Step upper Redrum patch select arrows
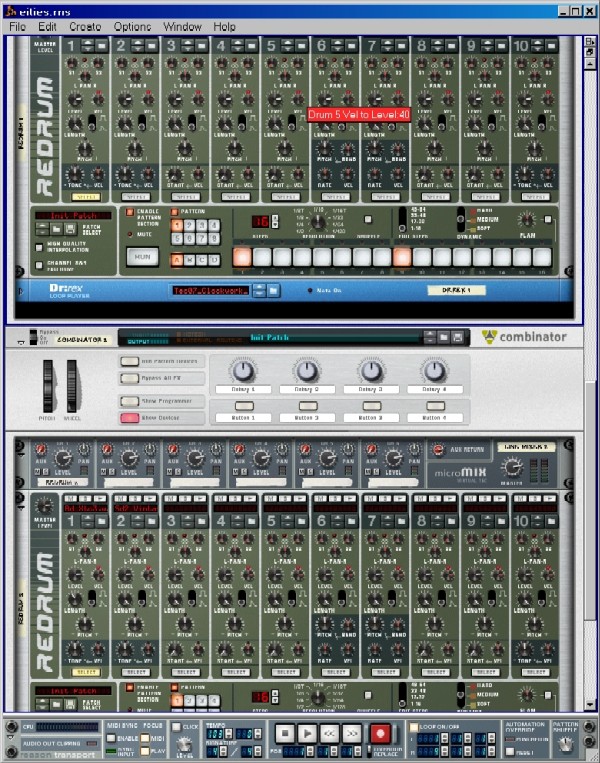This screenshot has height=763, width=600. 42,229
